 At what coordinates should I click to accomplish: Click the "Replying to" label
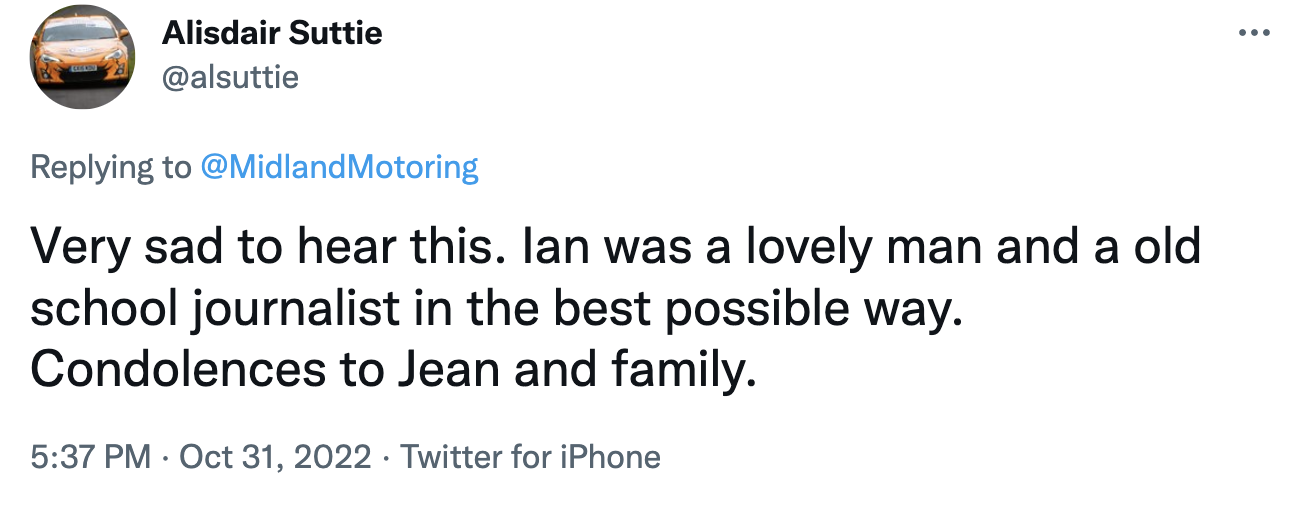tap(110, 167)
